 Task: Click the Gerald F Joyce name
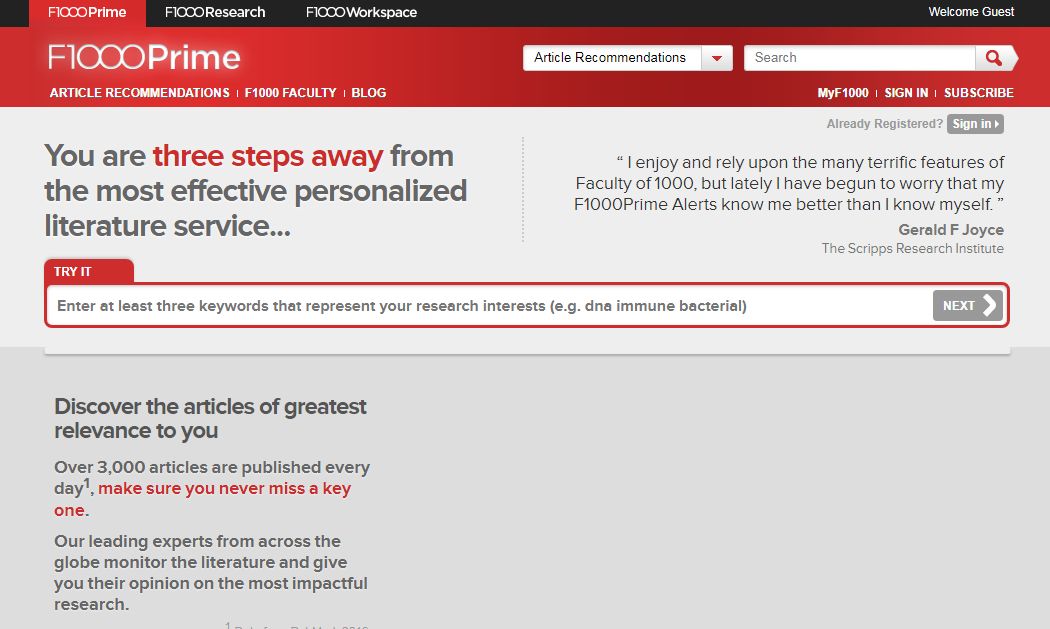click(x=951, y=230)
